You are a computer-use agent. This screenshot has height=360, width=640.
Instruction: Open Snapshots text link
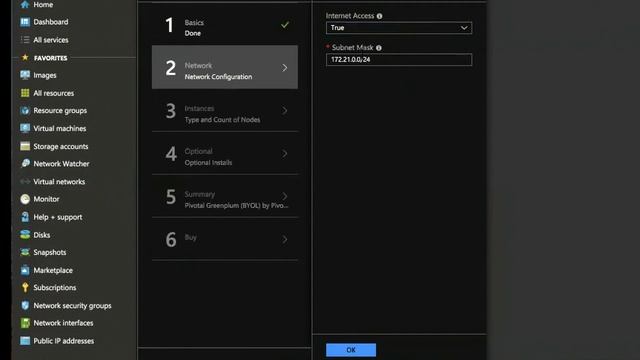point(50,252)
